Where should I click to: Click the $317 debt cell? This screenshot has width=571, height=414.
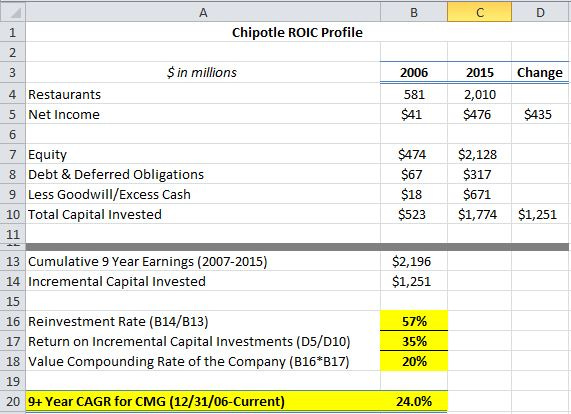[480, 174]
